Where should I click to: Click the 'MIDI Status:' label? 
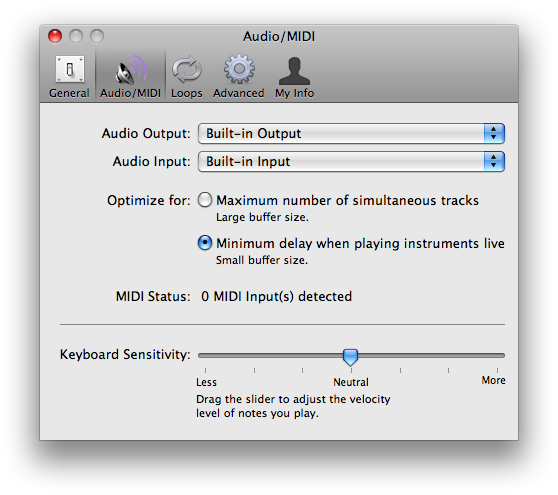click(153, 296)
